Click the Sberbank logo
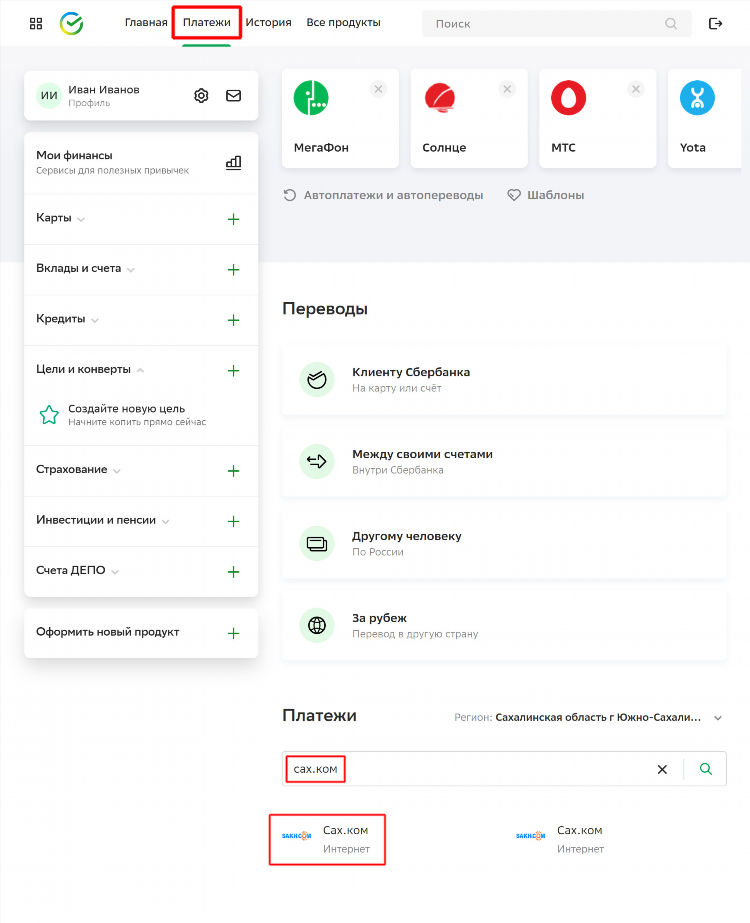 pos(72,24)
